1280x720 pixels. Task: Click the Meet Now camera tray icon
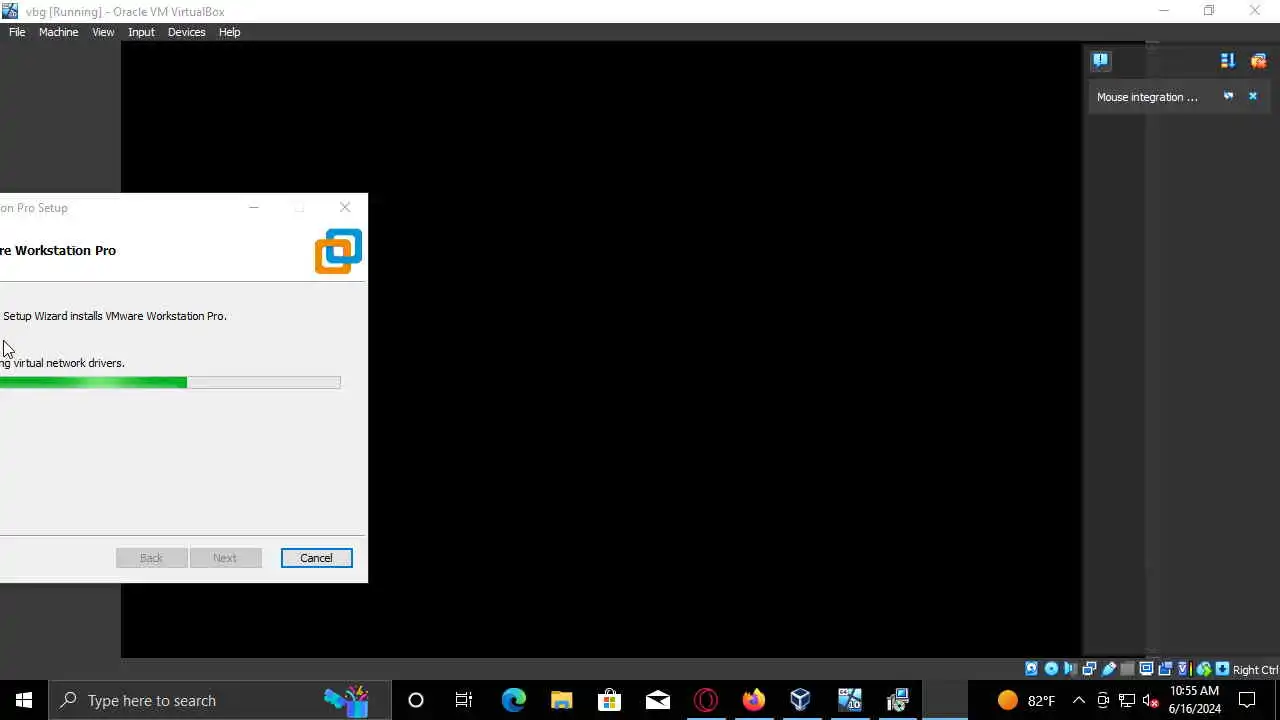pos(1103,700)
